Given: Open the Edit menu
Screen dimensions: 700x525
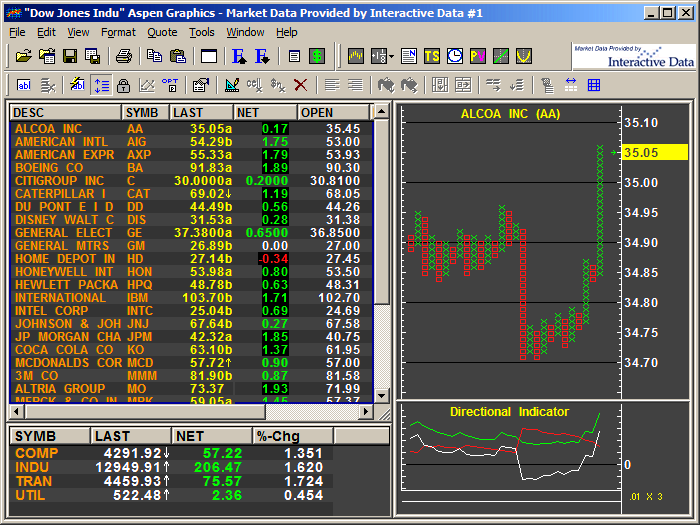Looking at the screenshot, I should [46, 32].
